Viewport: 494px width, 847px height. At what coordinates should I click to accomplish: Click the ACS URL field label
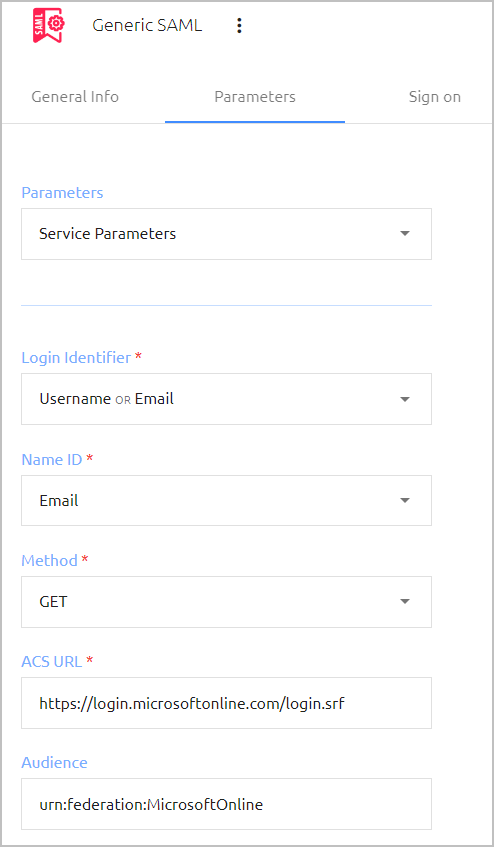[x=52, y=661]
